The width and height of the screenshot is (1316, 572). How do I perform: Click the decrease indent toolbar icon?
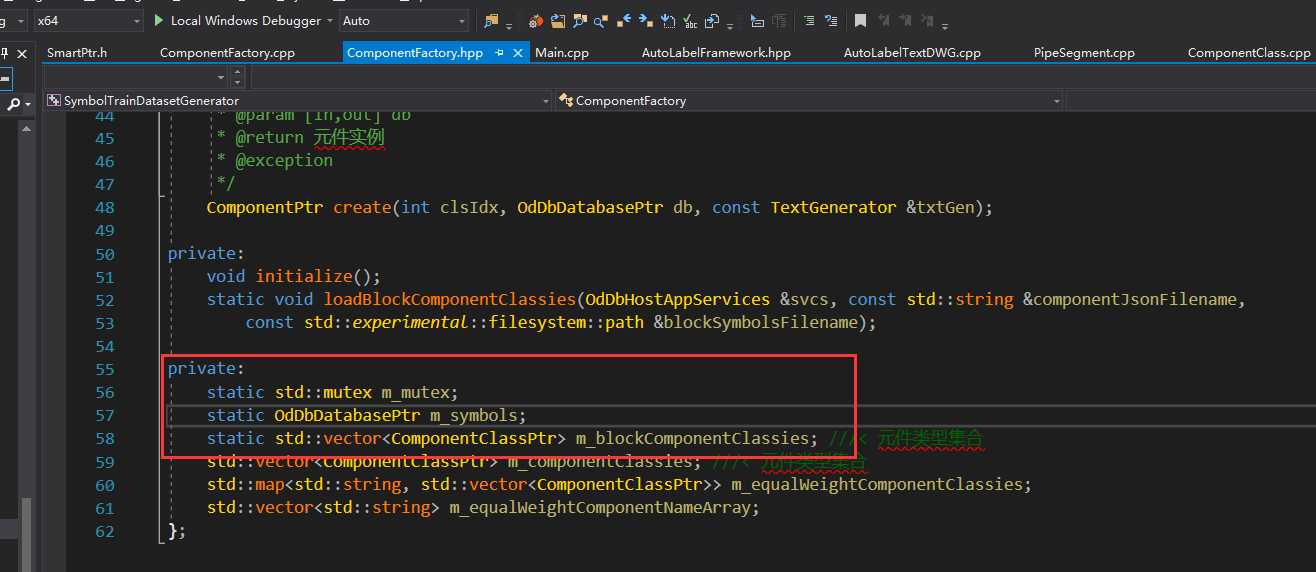coord(809,21)
